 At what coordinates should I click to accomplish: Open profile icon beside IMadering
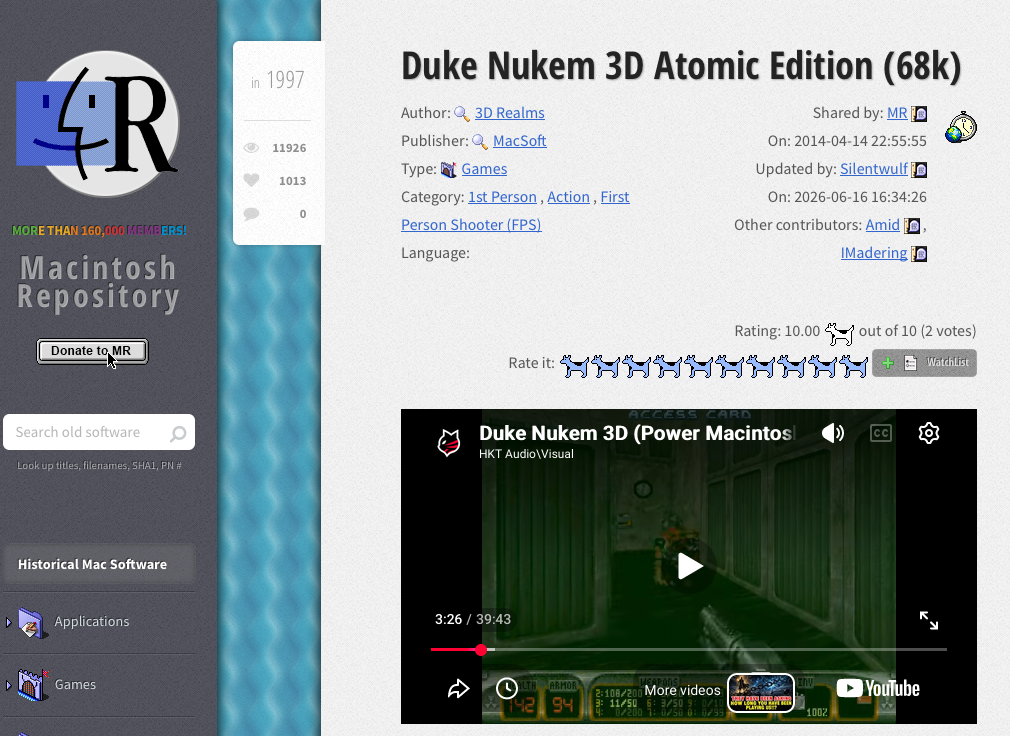point(919,254)
